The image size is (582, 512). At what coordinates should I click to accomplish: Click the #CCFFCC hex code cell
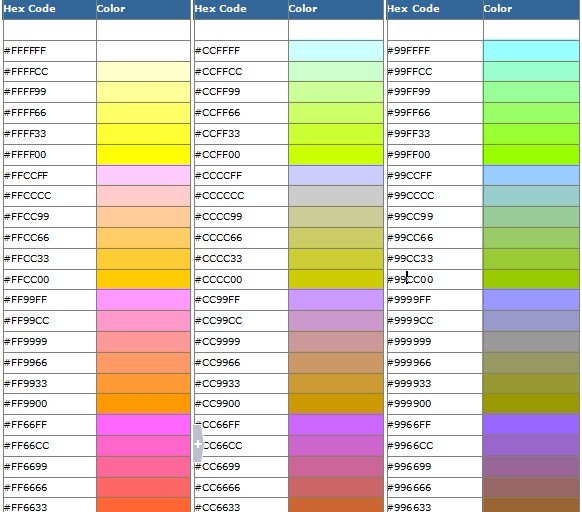tap(241, 72)
